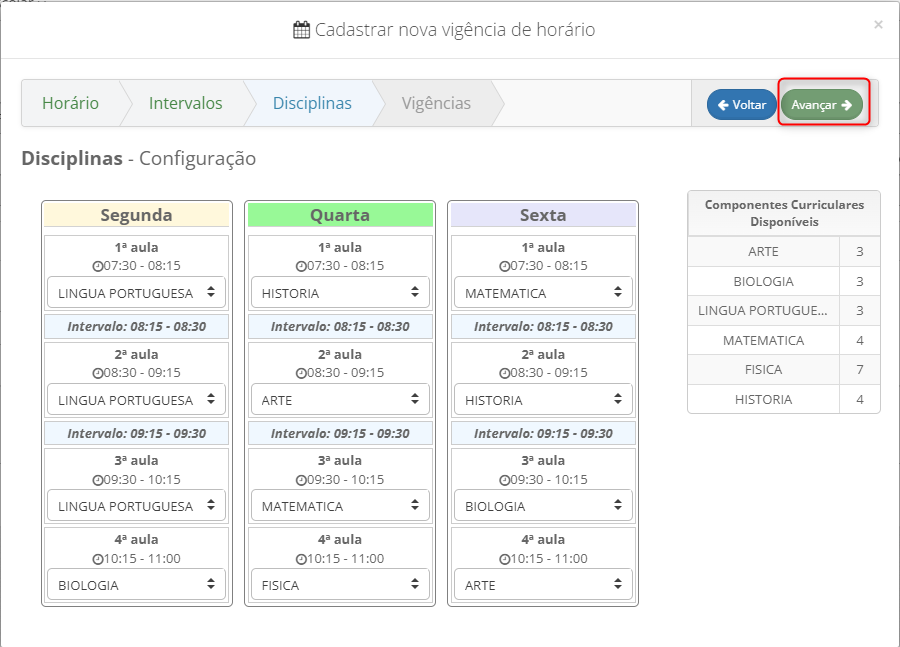
Task: Click the calendar icon in dialog title
Action: click(301, 30)
